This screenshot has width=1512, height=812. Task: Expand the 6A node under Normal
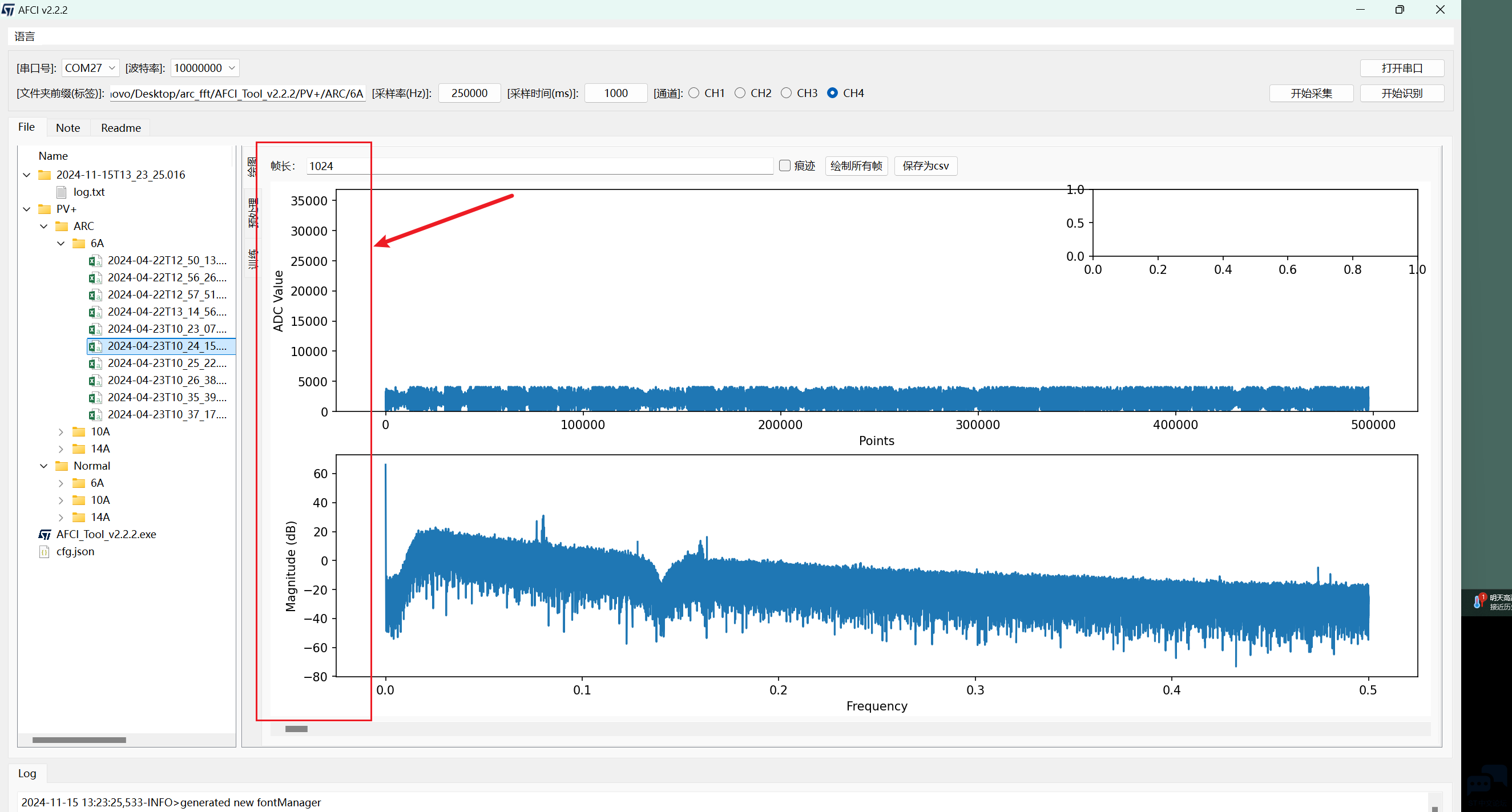click(x=61, y=483)
